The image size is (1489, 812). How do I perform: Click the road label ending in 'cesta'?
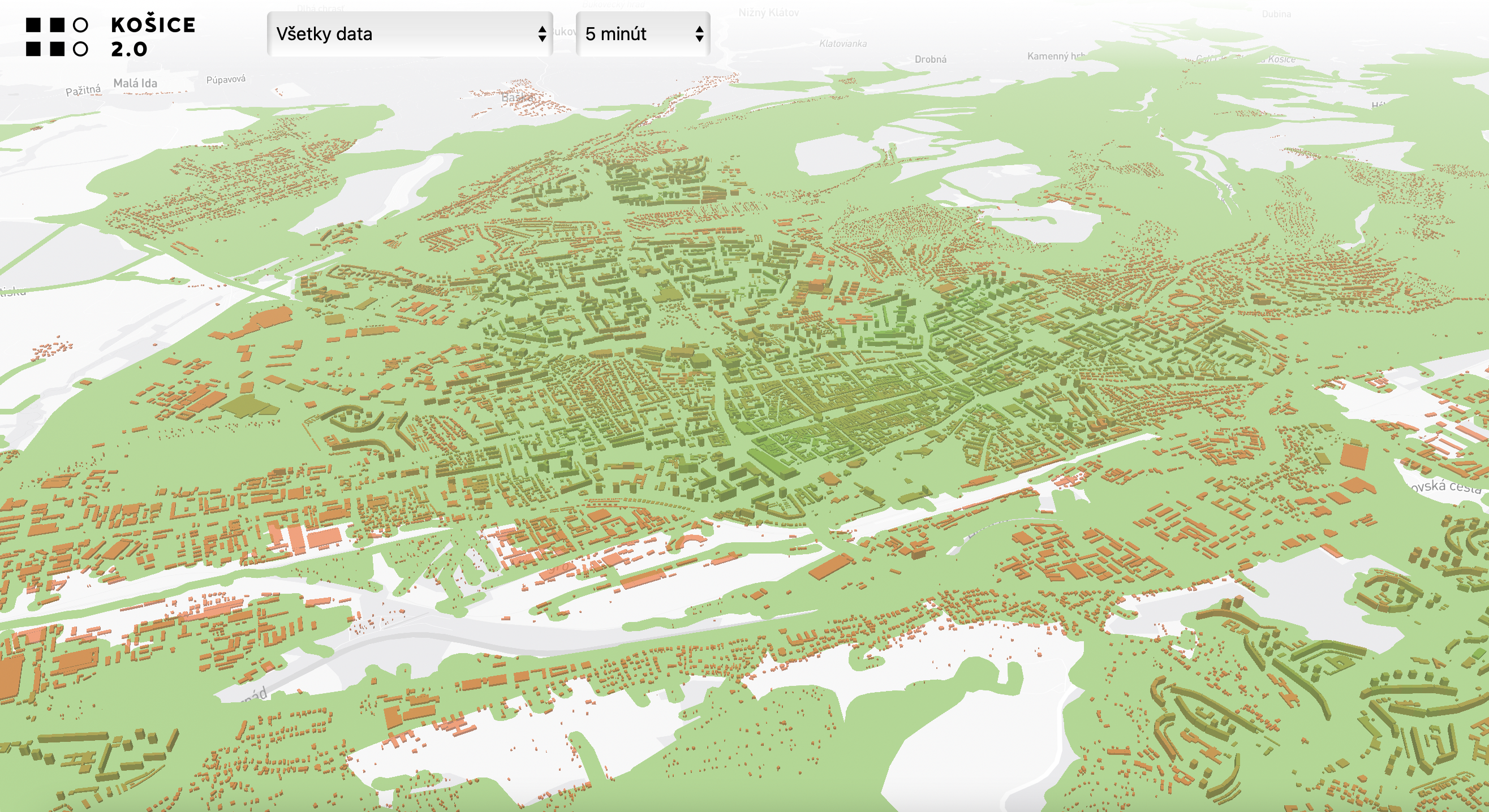point(1445,487)
